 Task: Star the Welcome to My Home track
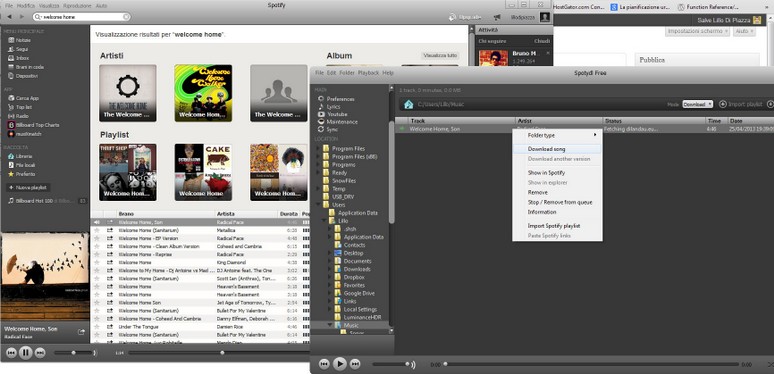coord(97,270)
